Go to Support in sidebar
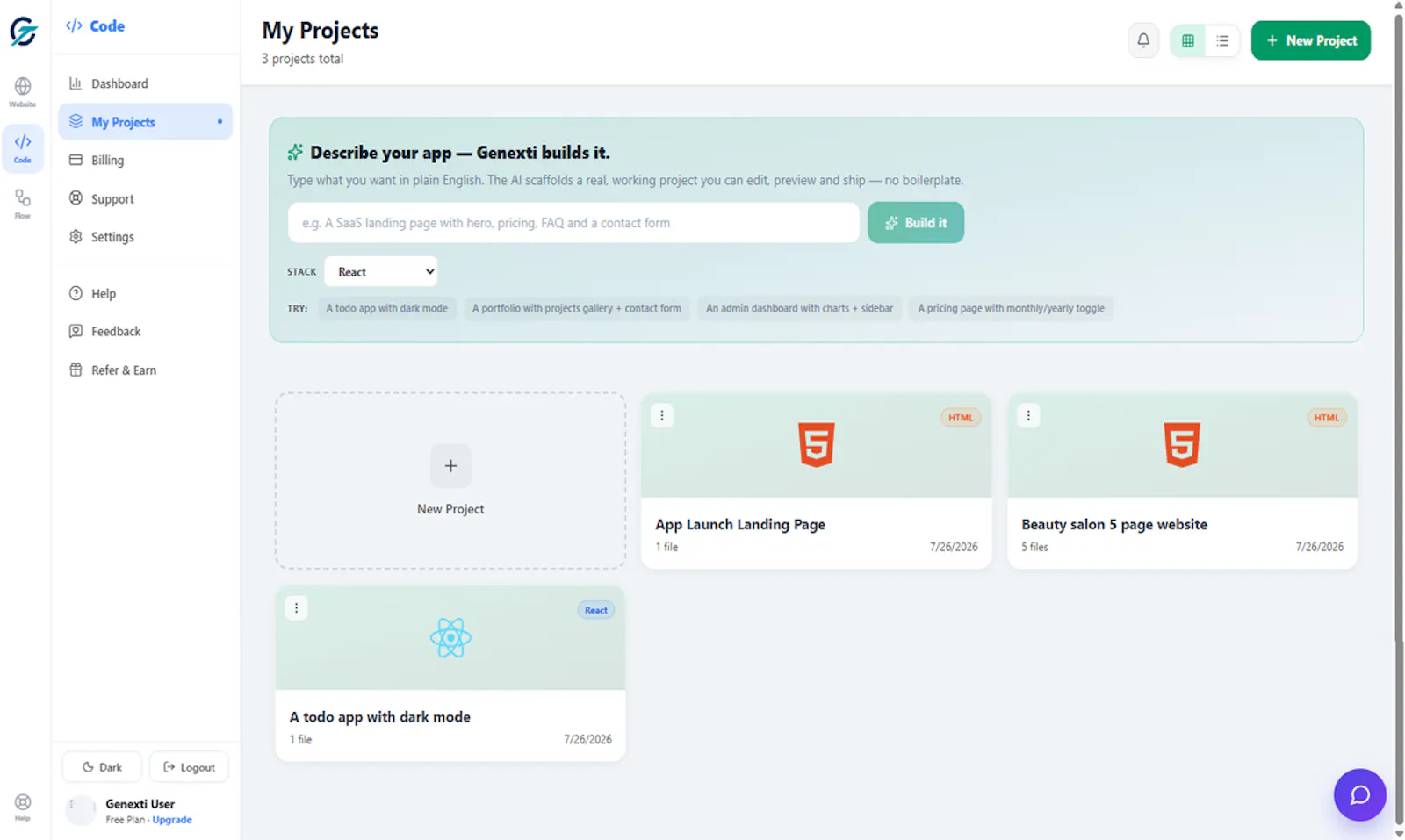Screen dimensions: 1405x840 [145, 198]
